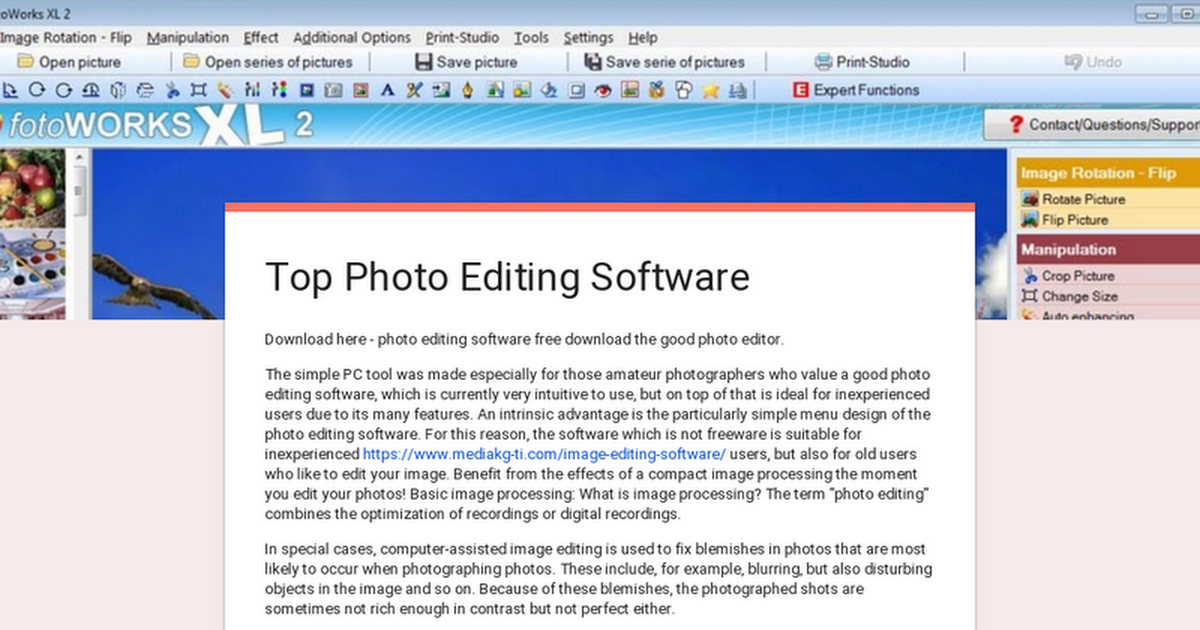Click the picture frame border icon
The width and height of the screenshot is (1200, 630).
(x=576, y=90)
